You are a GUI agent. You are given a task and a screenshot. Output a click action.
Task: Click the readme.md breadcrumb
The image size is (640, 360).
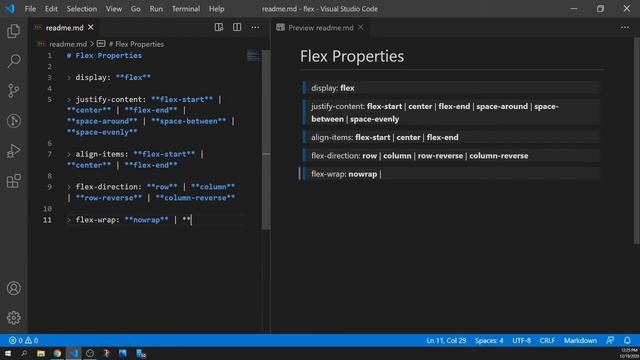tap(68, 44)
